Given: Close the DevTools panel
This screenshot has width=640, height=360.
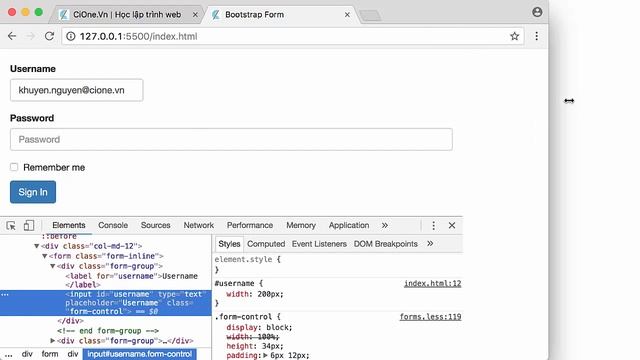Looking at the screenshot, I should 452,225.
